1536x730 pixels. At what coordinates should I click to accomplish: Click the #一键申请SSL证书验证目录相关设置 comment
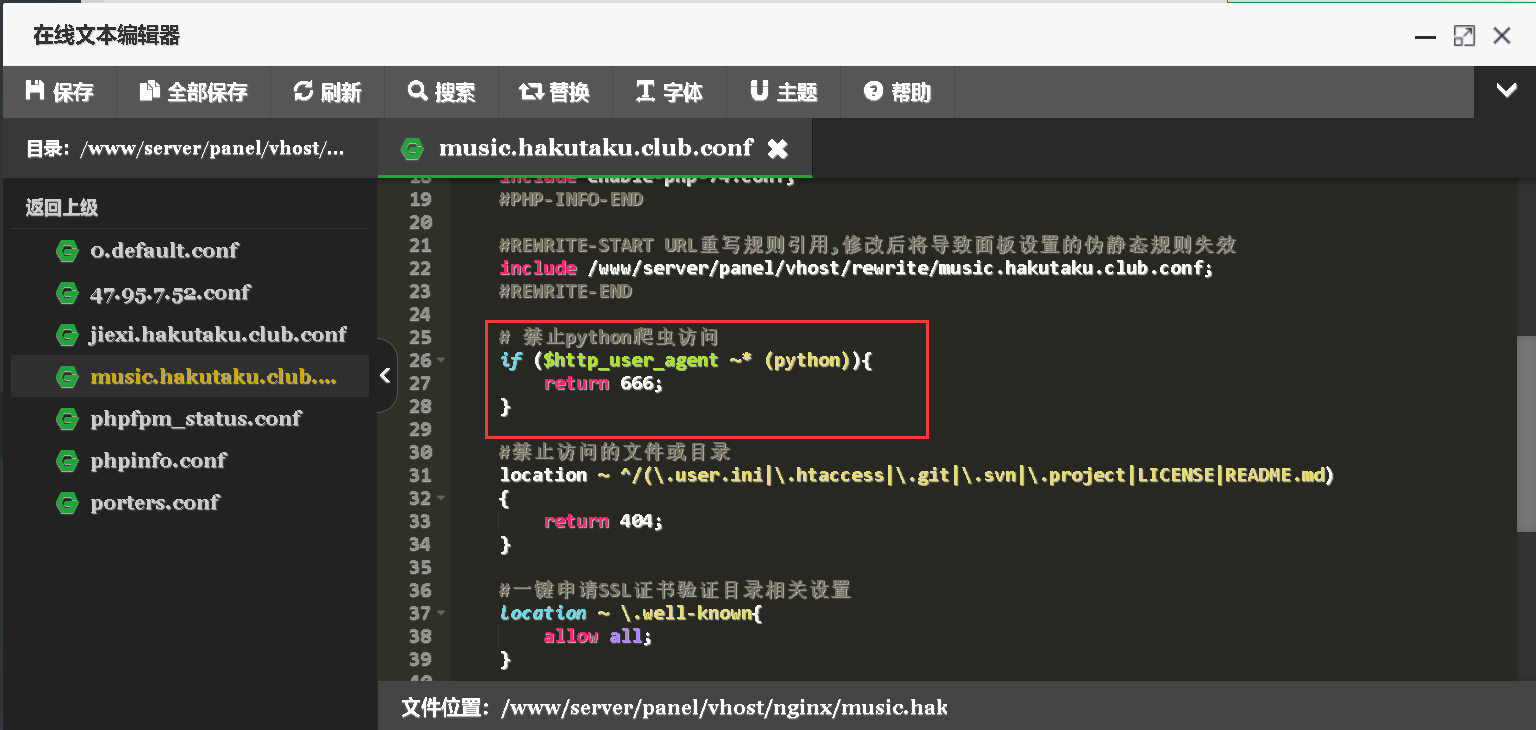pos(675,590)
